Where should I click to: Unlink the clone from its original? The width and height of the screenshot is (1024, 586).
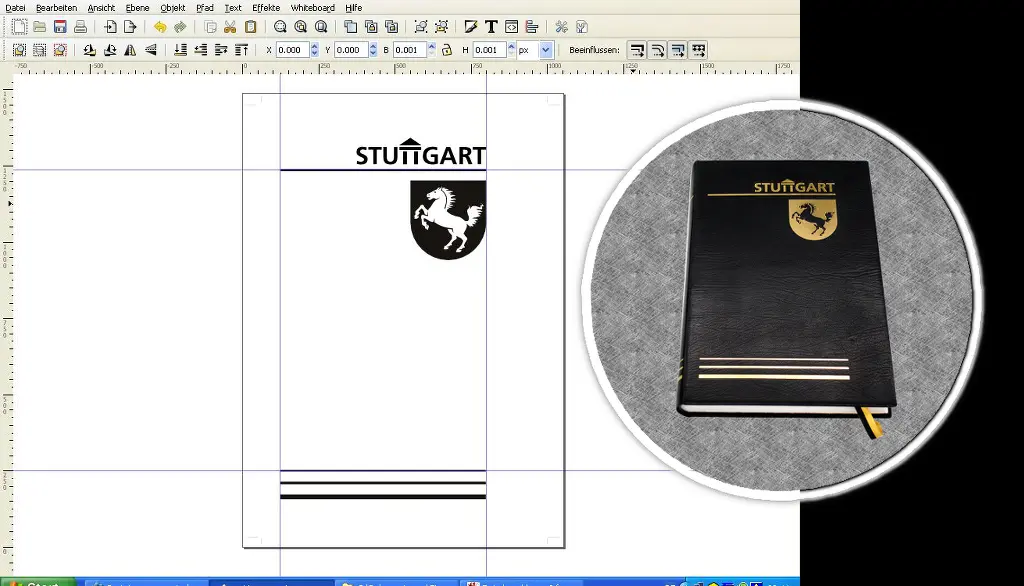click(x=391, y=27)
